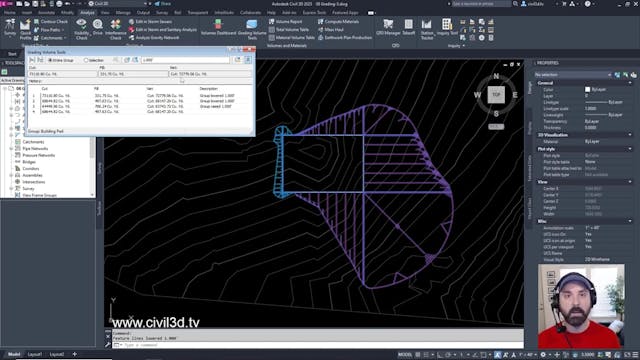Expand the Assemblies tree node
Screen dimensions: 640x360
(11, 175)
